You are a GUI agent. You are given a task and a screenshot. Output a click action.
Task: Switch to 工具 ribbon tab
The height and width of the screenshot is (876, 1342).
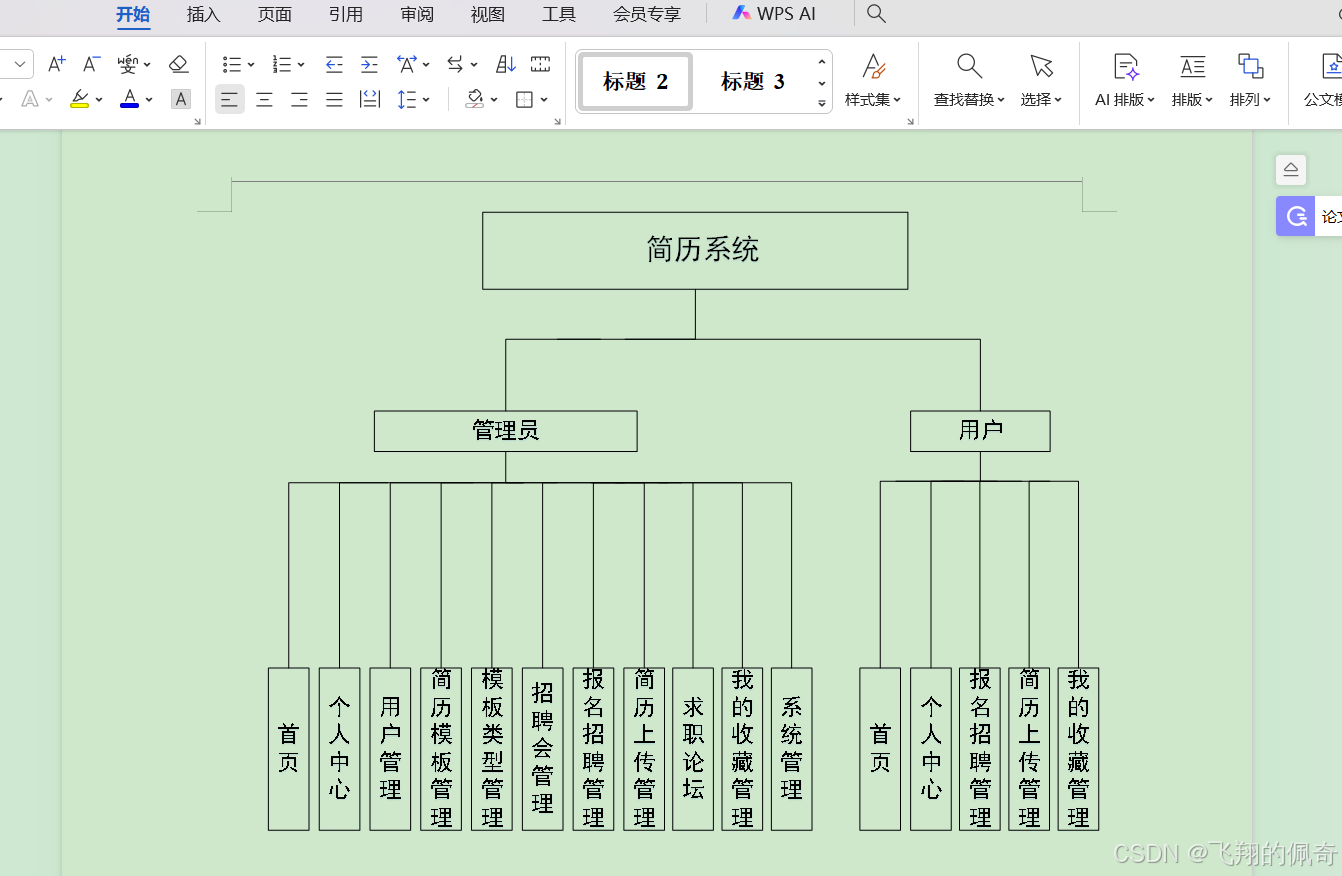[x=559, y=14]
